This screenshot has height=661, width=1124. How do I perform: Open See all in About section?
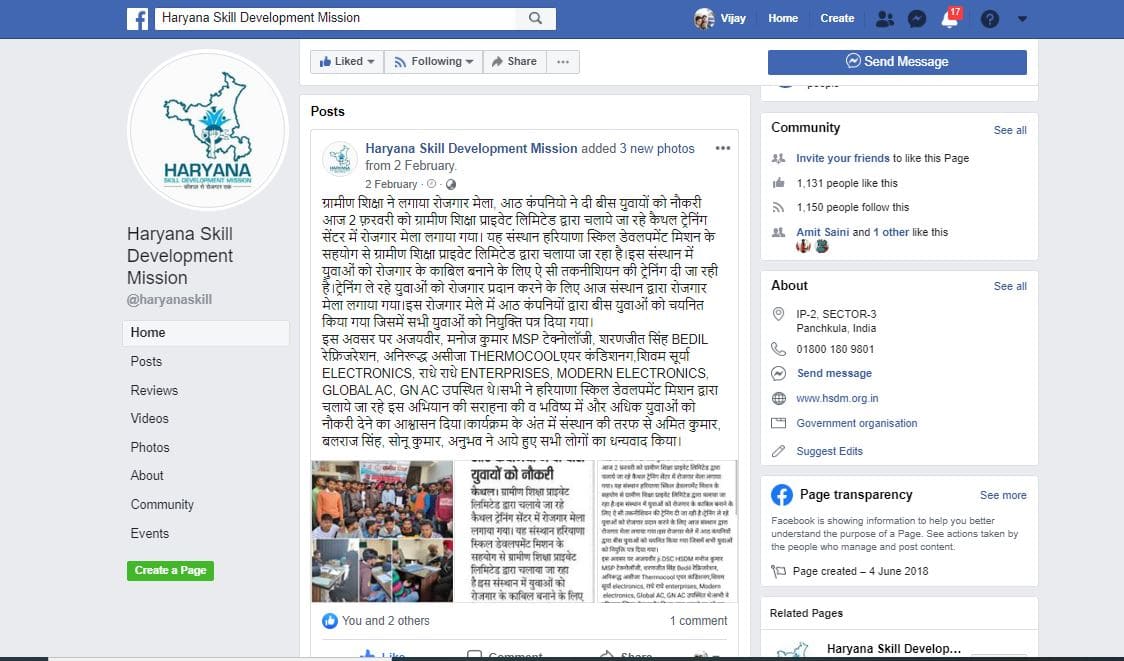(1010, 286)
